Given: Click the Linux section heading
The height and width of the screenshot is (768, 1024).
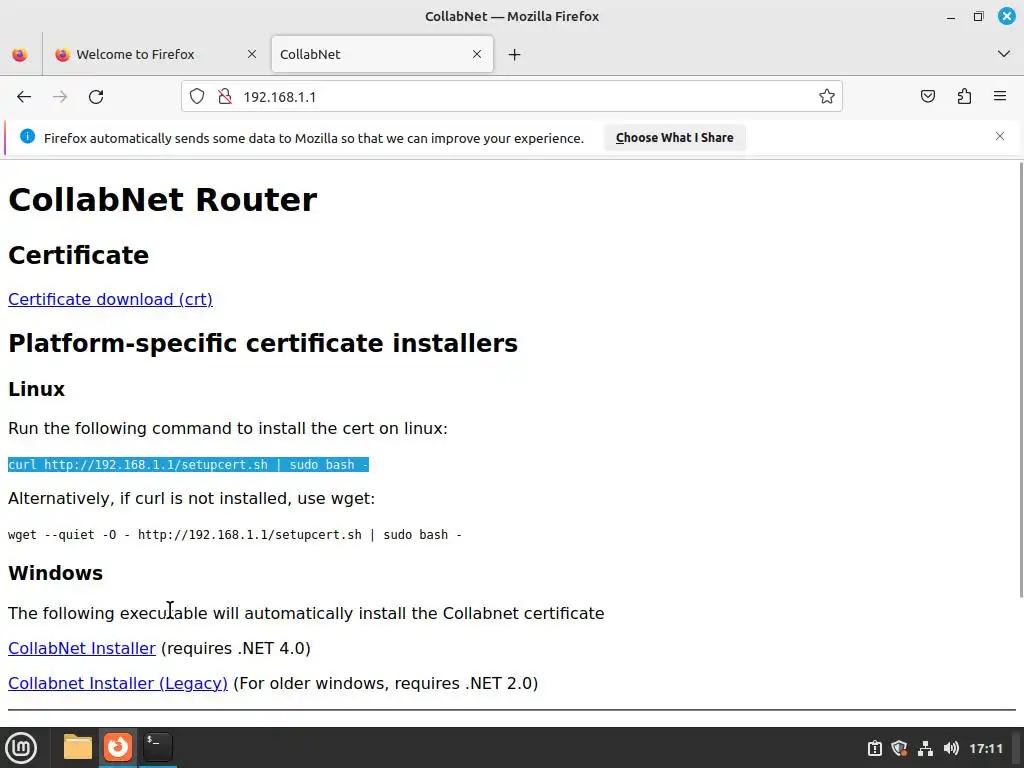Looking at the screenshot, I should 37,389.
